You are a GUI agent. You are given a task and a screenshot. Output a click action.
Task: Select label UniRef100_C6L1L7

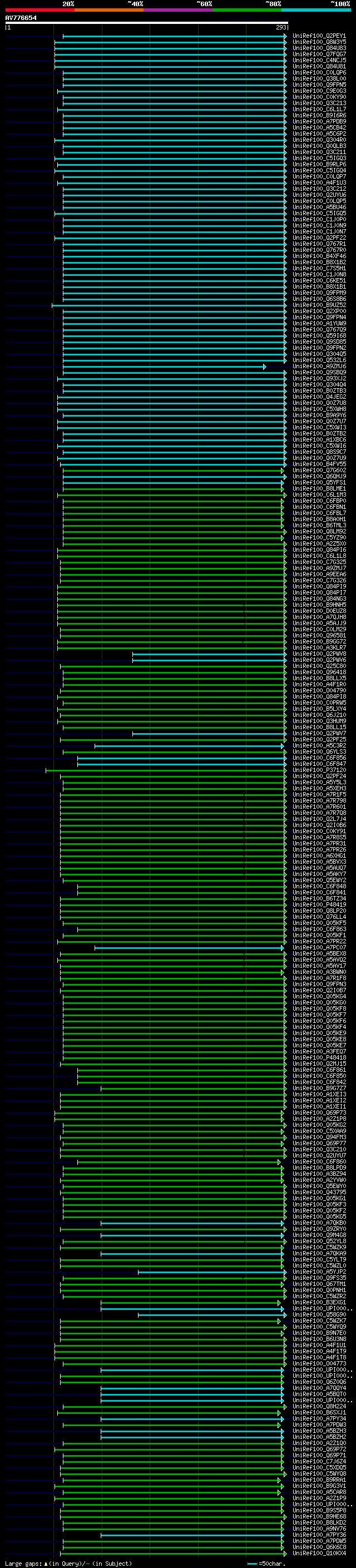click(319, 110)
